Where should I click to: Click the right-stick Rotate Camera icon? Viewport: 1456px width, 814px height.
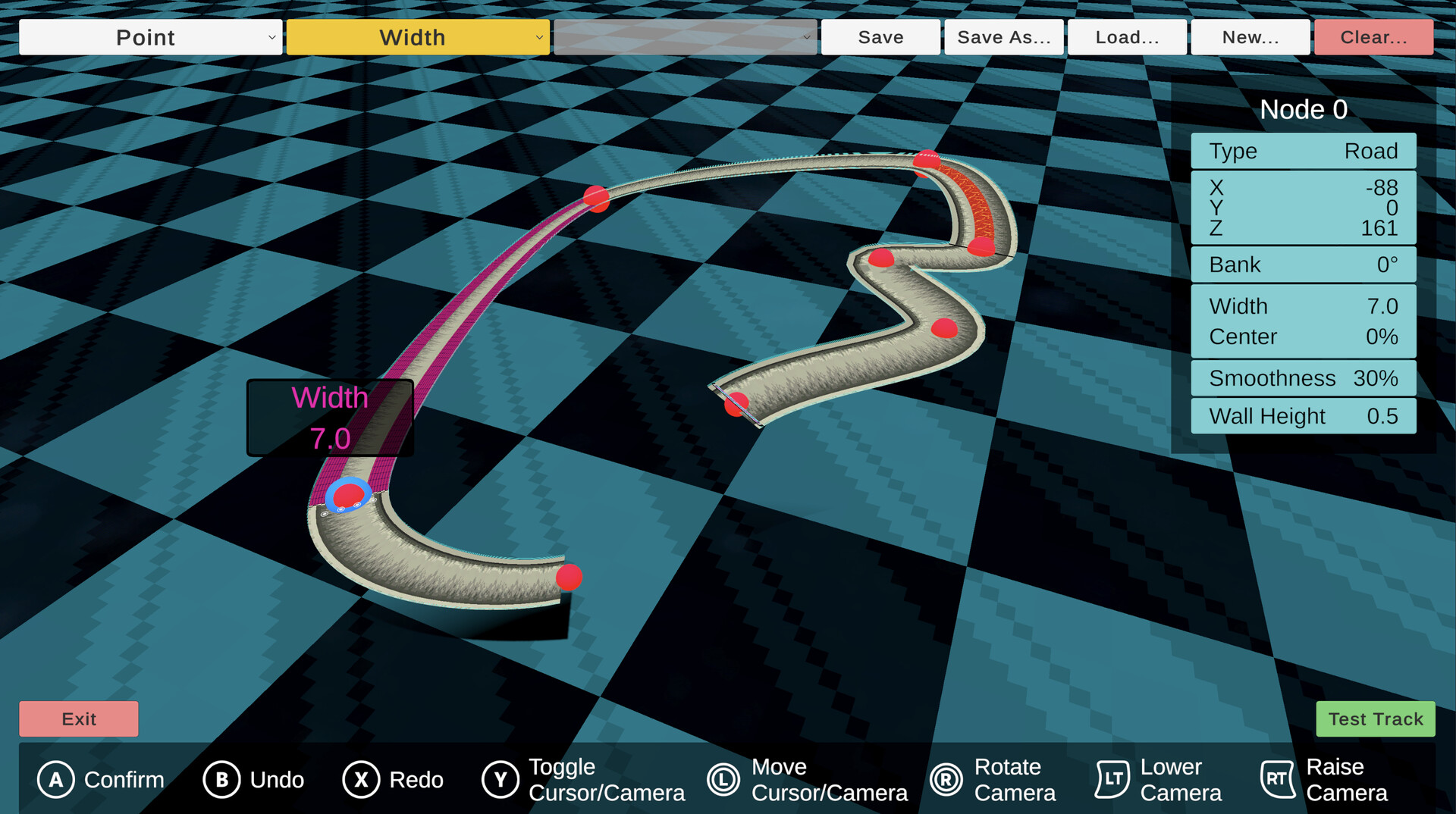[946, 779]
